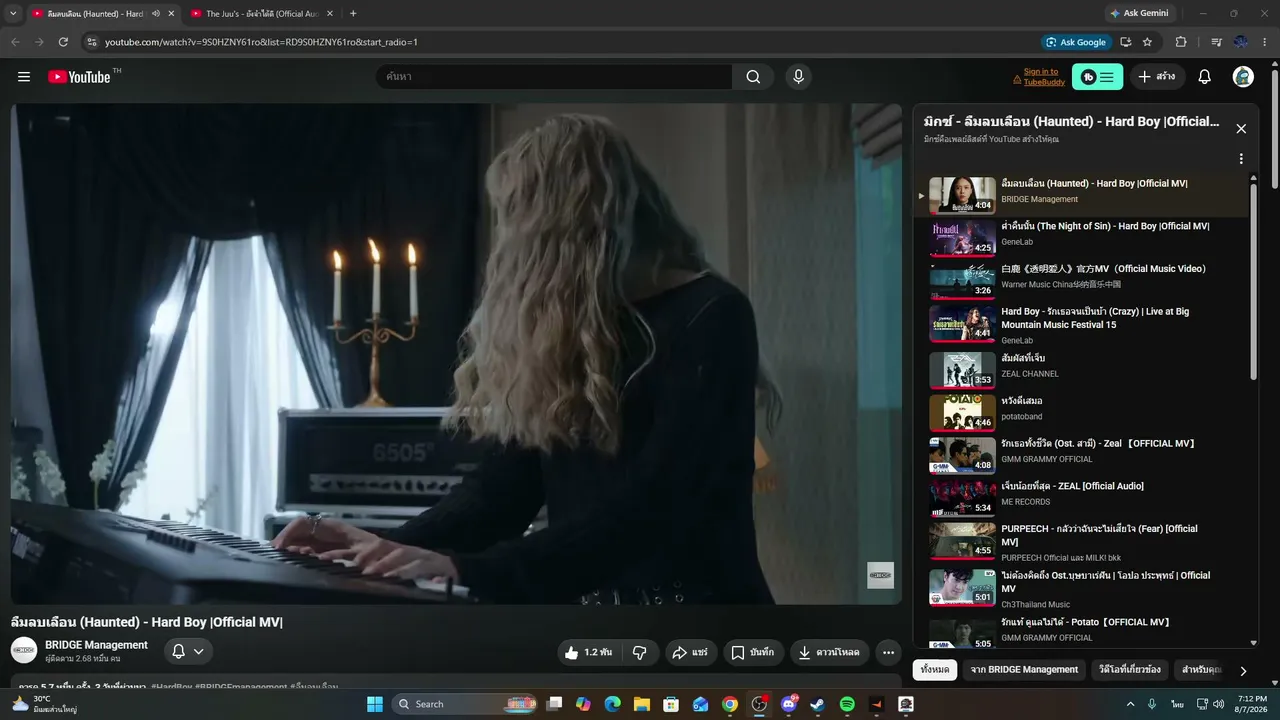Screen dimensions: 1280x720
Task: Click the playlist panel scrollbar
Action: tap(1254, 280)
